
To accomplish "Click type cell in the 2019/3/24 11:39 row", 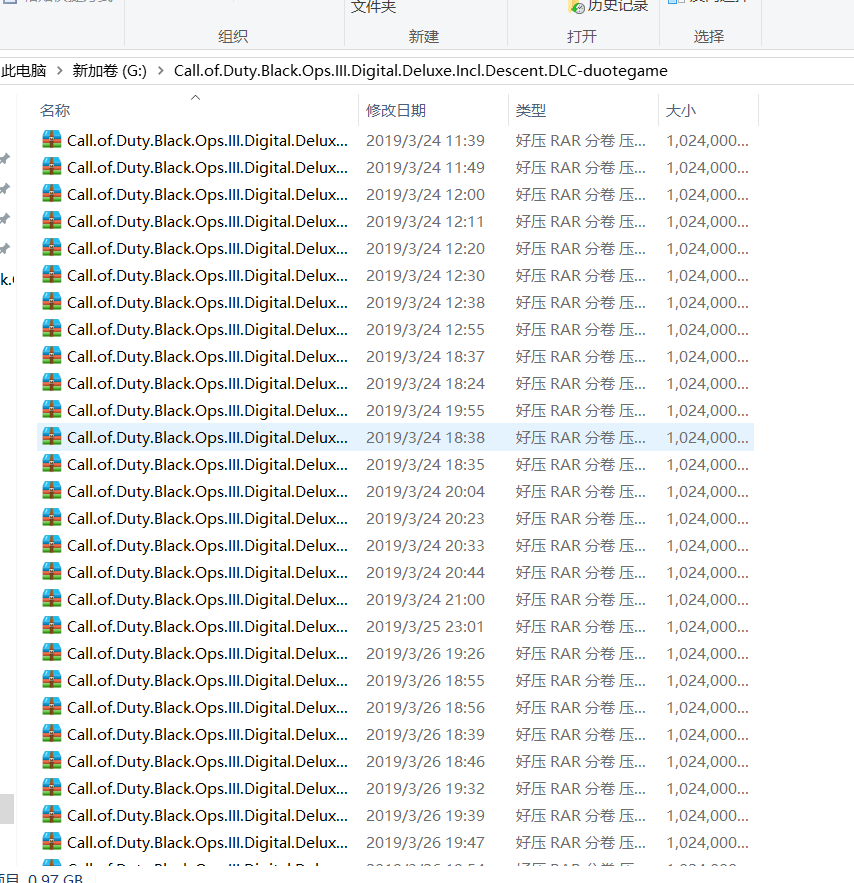I will click(x=580, y=141).
